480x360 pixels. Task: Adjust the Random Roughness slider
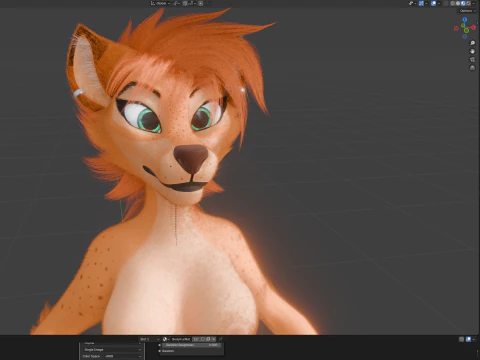(x=192, y=345)
